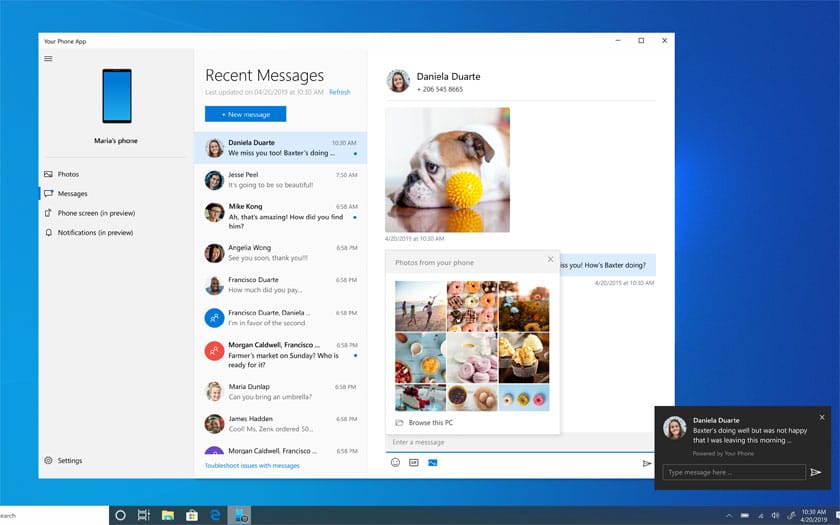The height and width of the screenshot is (525, 840).
Task: Click in the 'Enter a message' field
Action: point(519,442)
